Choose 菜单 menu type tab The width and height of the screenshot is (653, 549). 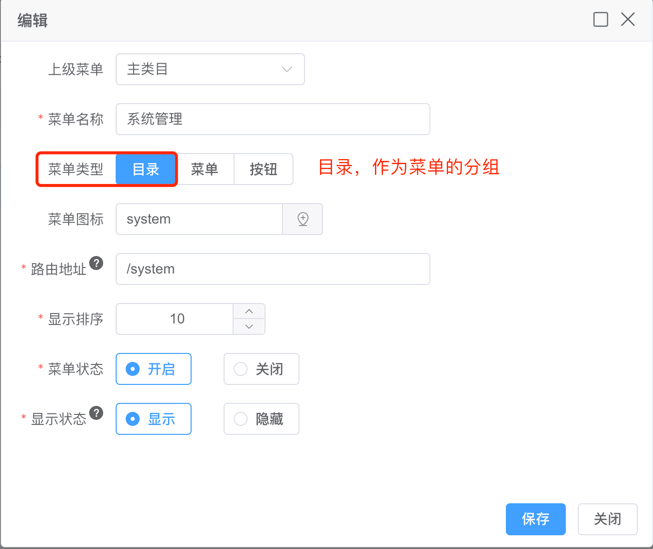pos(204,169)
